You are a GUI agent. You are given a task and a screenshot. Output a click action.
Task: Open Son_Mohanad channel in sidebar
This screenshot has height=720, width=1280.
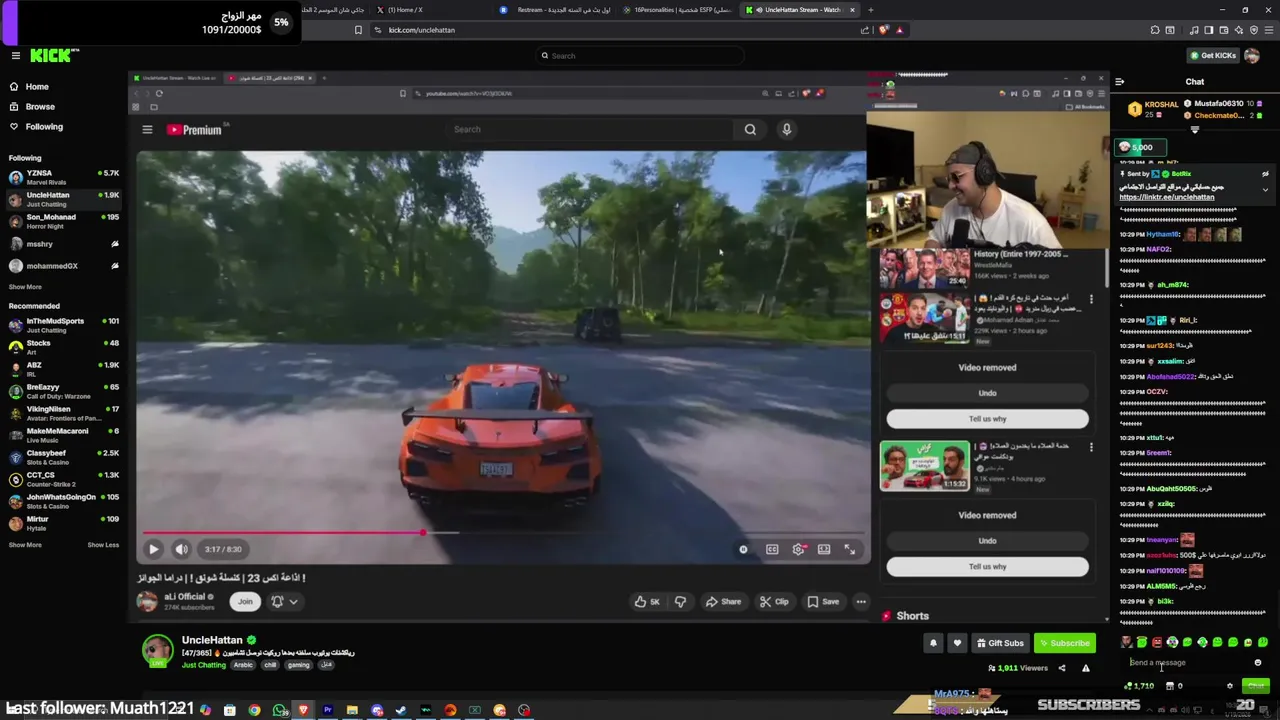(62, 221)
